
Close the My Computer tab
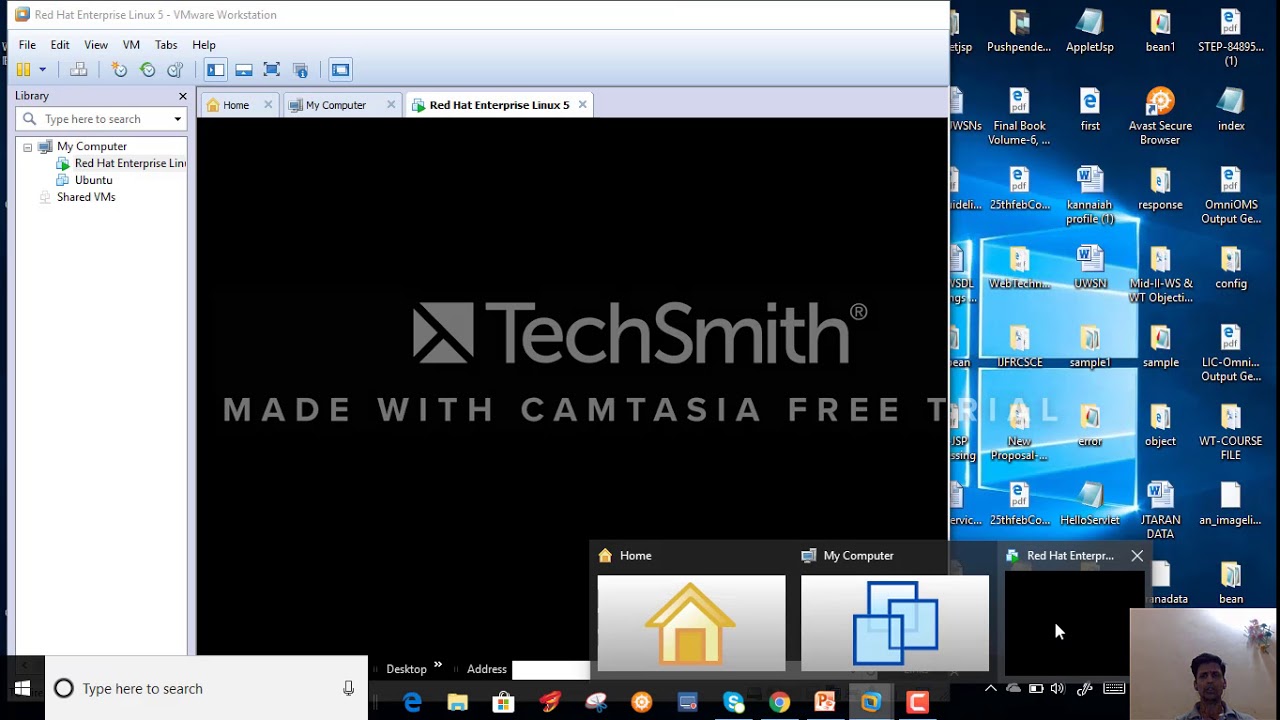391,105
